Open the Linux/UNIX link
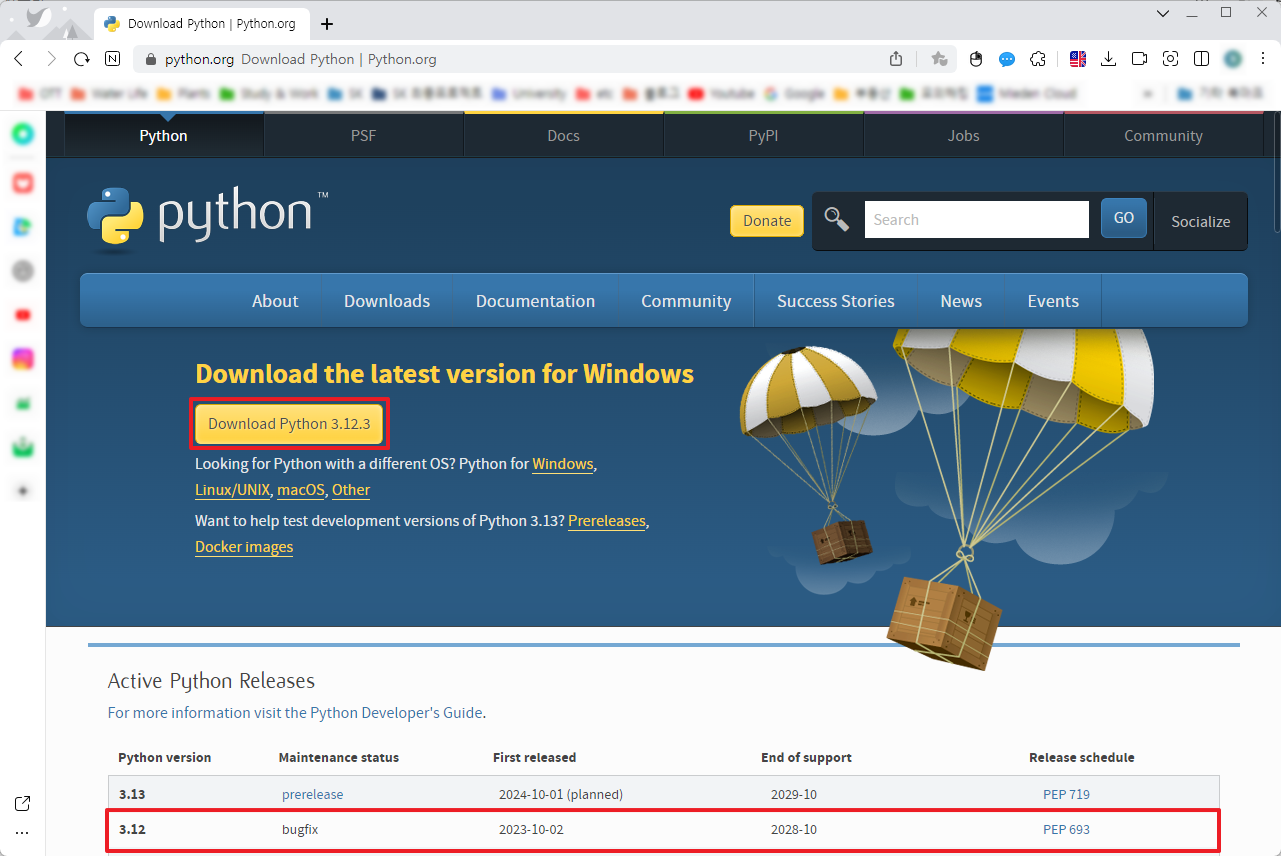Viewport: 1281px width, 856px height. click(x=232, y=490)
